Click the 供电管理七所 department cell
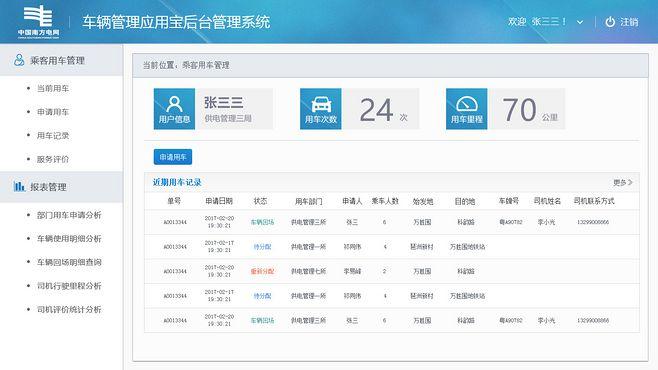This screenshot has width=658, height=370. pos(308,271)
